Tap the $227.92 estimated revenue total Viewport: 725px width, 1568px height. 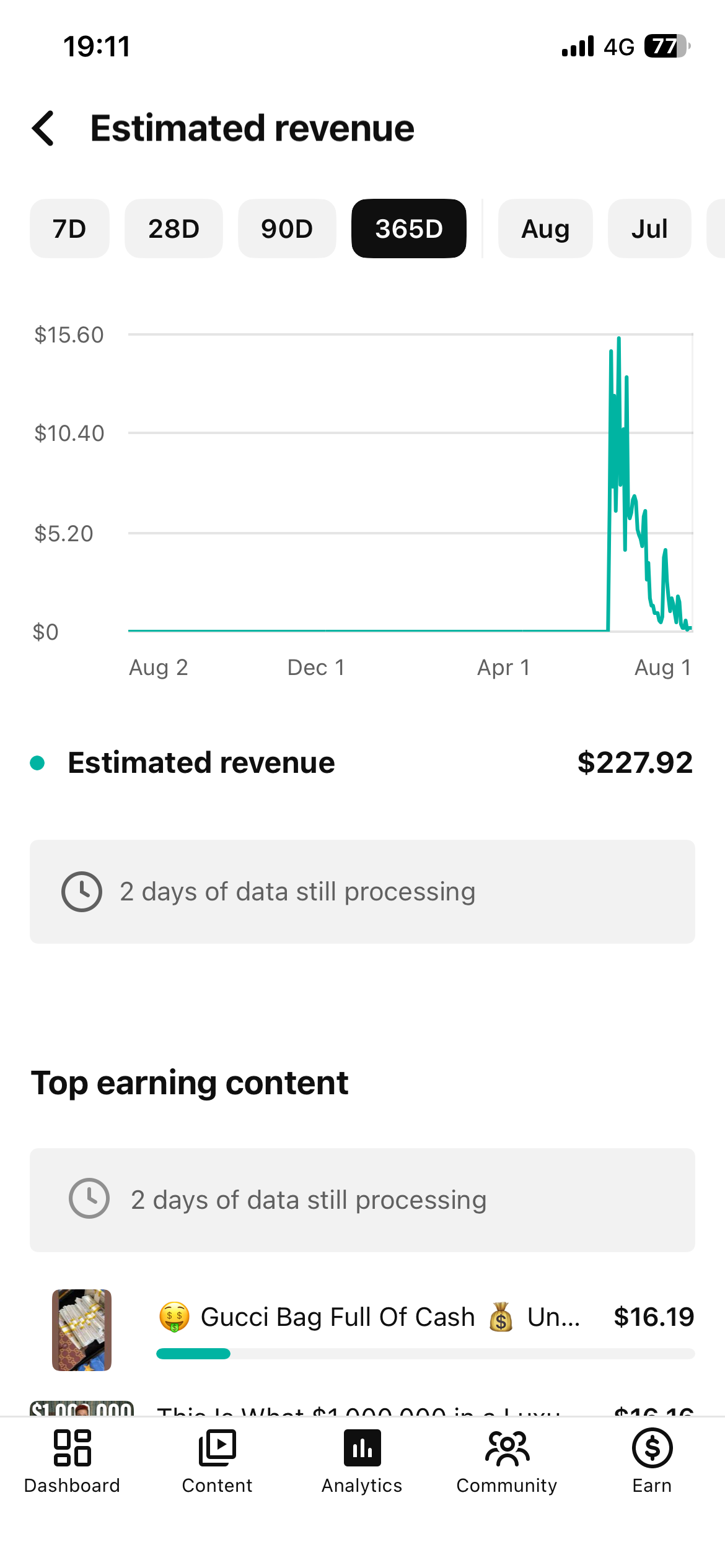pos(635,763)
